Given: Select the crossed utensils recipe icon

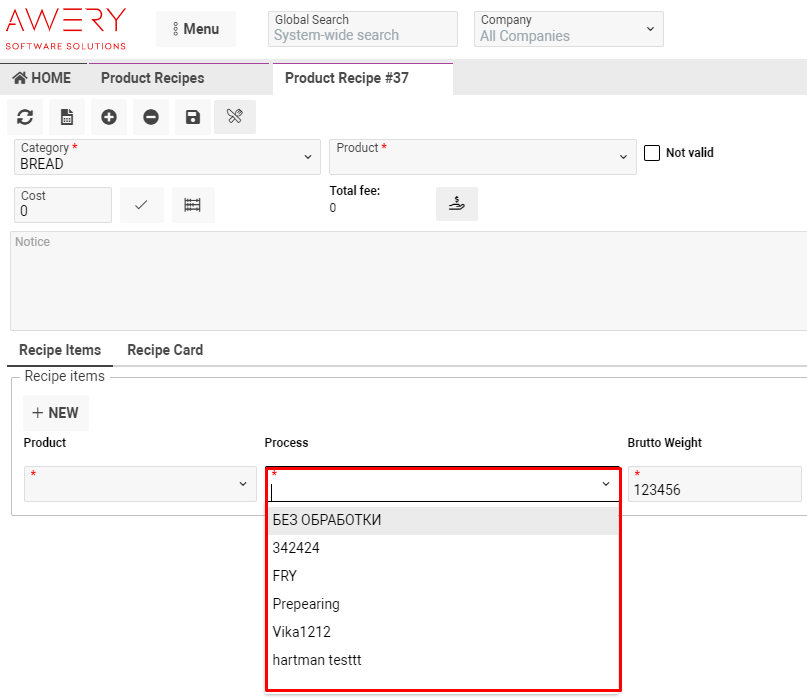Looking at the screenshot, I should point(234,117).
